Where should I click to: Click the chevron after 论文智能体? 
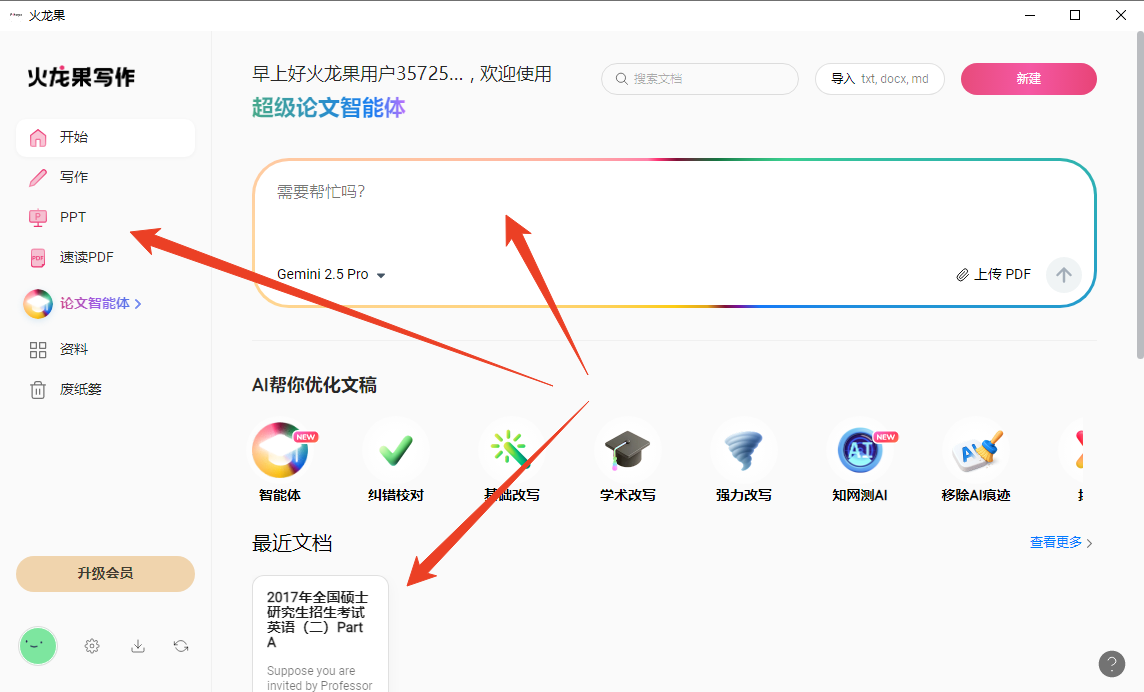(x=138, y=304)
